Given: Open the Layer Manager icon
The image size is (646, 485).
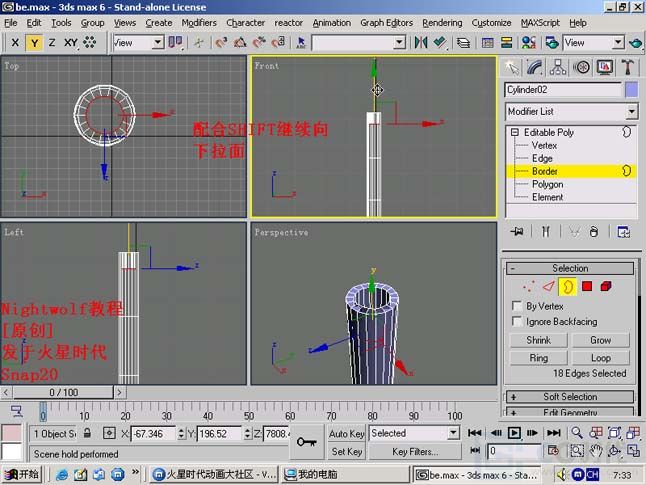Looking at the screenshot, I should pyautogui.click(x=463, y=43).
